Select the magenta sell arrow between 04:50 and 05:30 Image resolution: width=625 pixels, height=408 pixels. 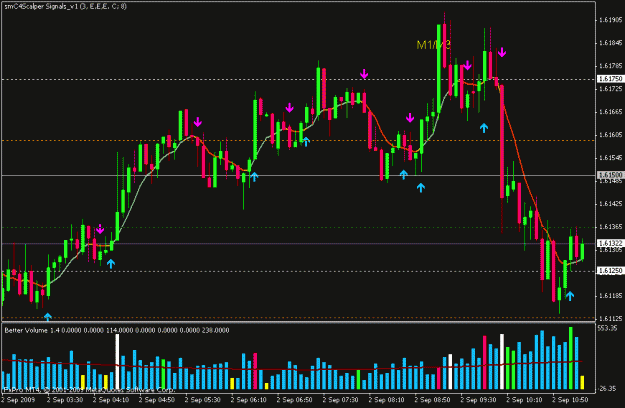tap(198, 122)
